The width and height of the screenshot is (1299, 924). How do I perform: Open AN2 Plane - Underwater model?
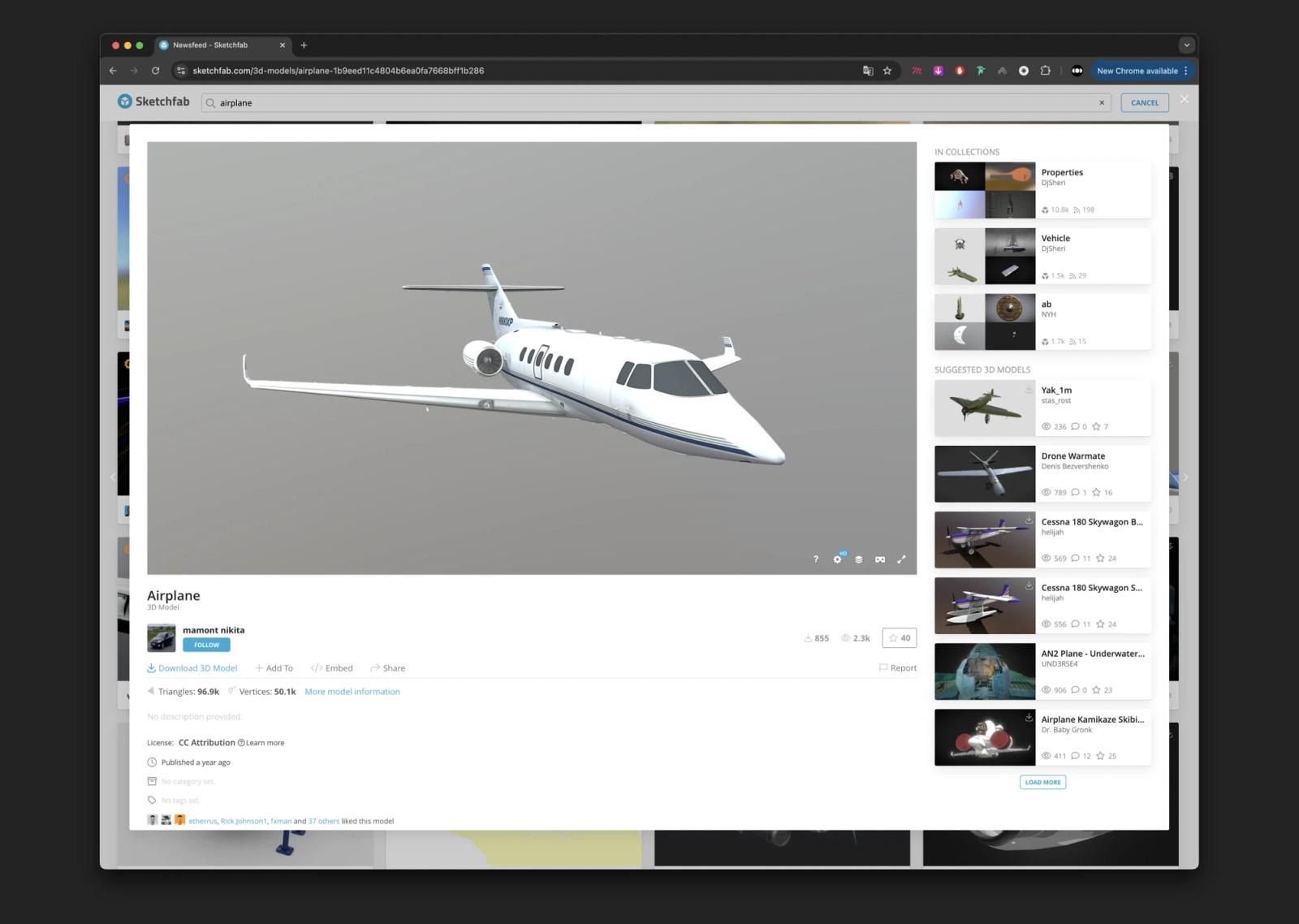click(1042, 671)
